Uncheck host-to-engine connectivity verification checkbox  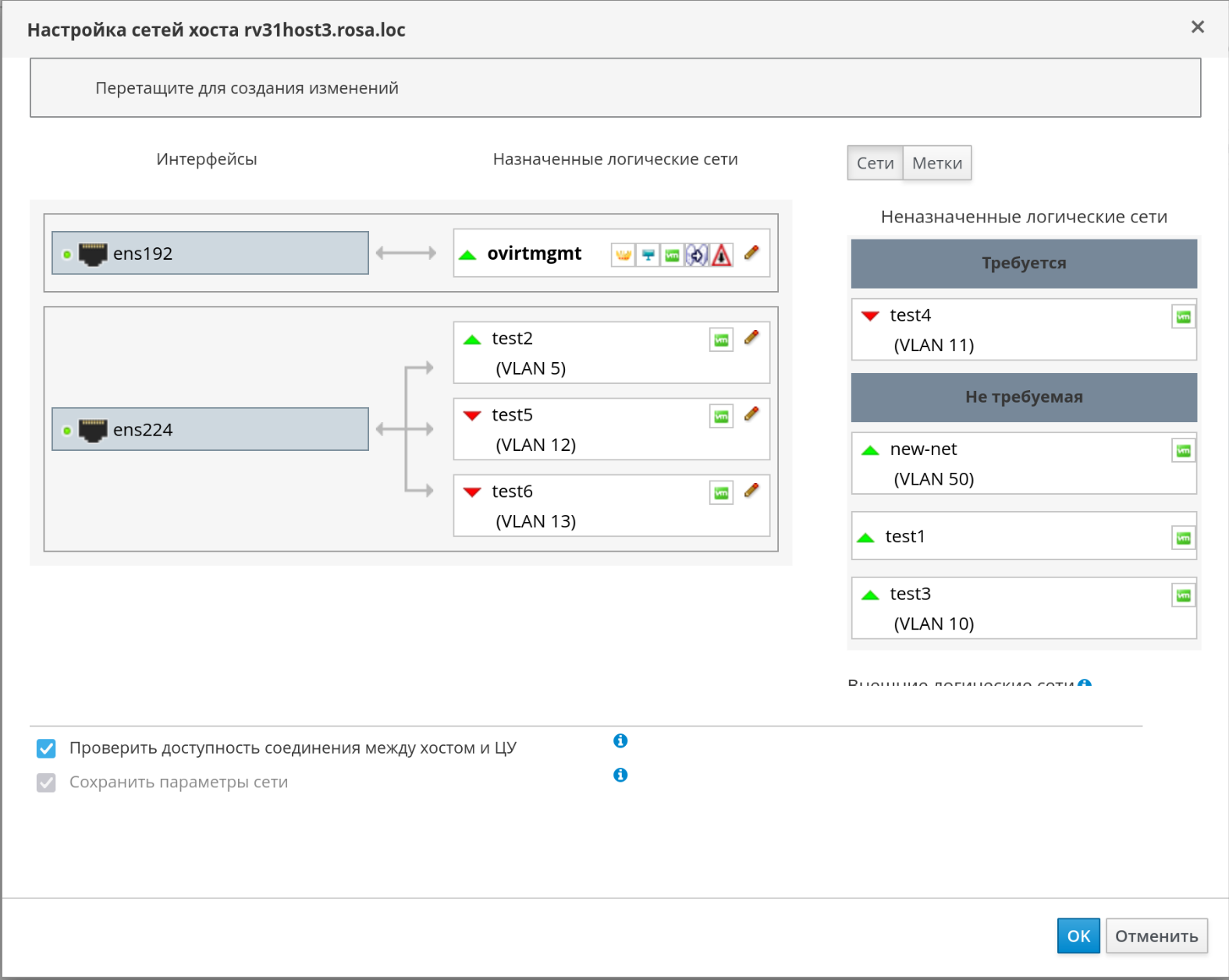tap(46, 749)
